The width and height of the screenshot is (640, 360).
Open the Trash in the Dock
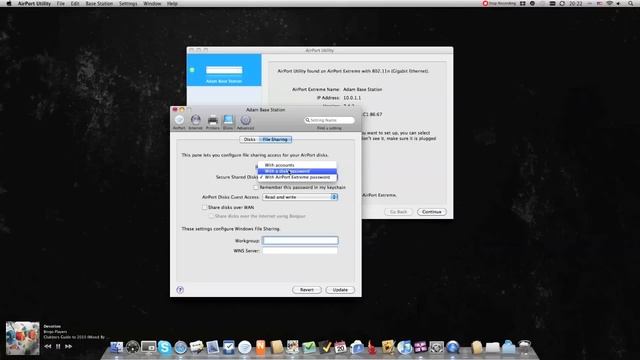tap(524, 347)
